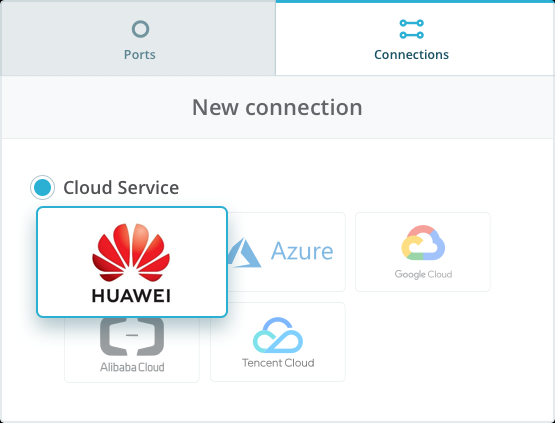Click the red Huawei flower logo
This screenshot has width=555, height=423.
(x=131, y=252)
